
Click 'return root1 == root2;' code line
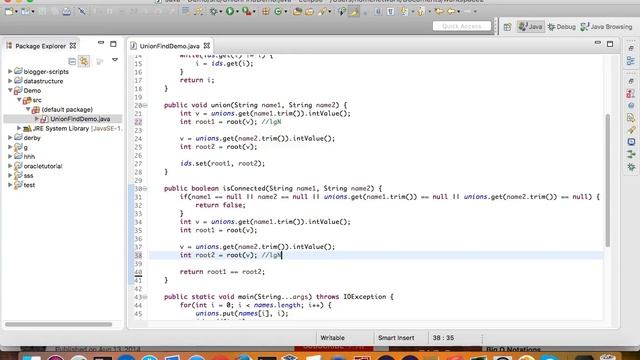click(222, 272)
